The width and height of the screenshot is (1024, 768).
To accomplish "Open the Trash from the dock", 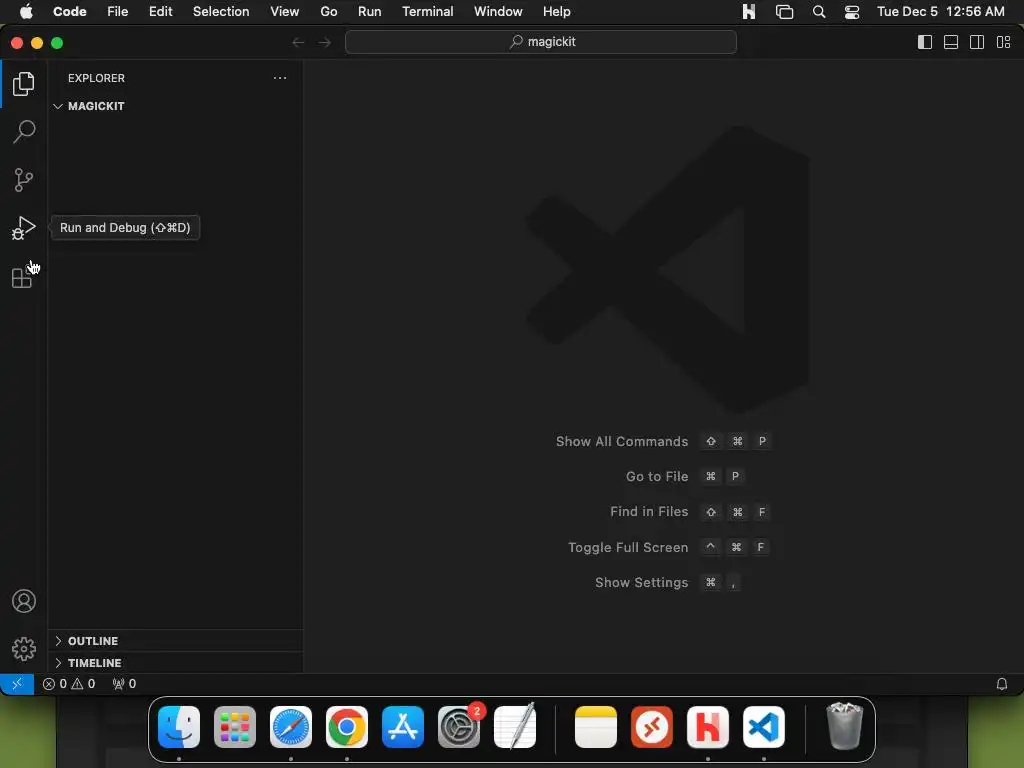I will point(844,727).
